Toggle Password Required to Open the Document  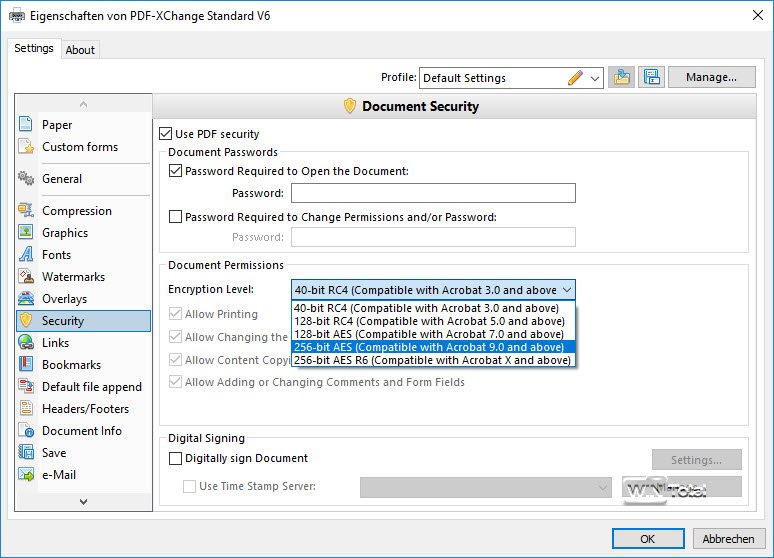pyautogui.click(x=176, y=171)
